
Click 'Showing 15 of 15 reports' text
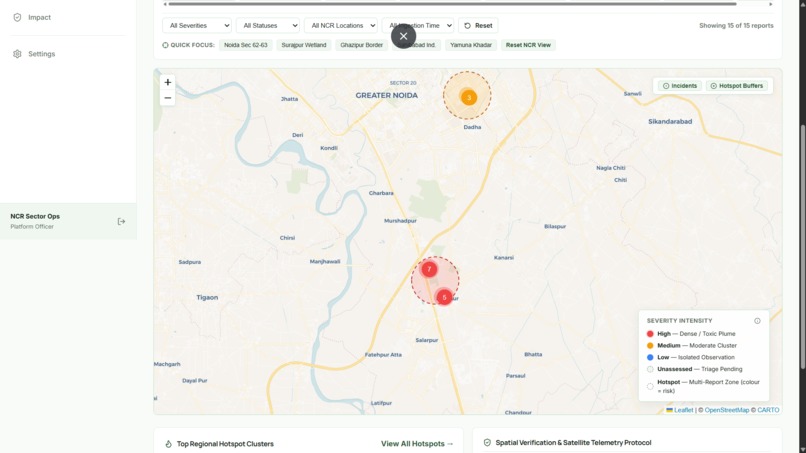(736, 26)
